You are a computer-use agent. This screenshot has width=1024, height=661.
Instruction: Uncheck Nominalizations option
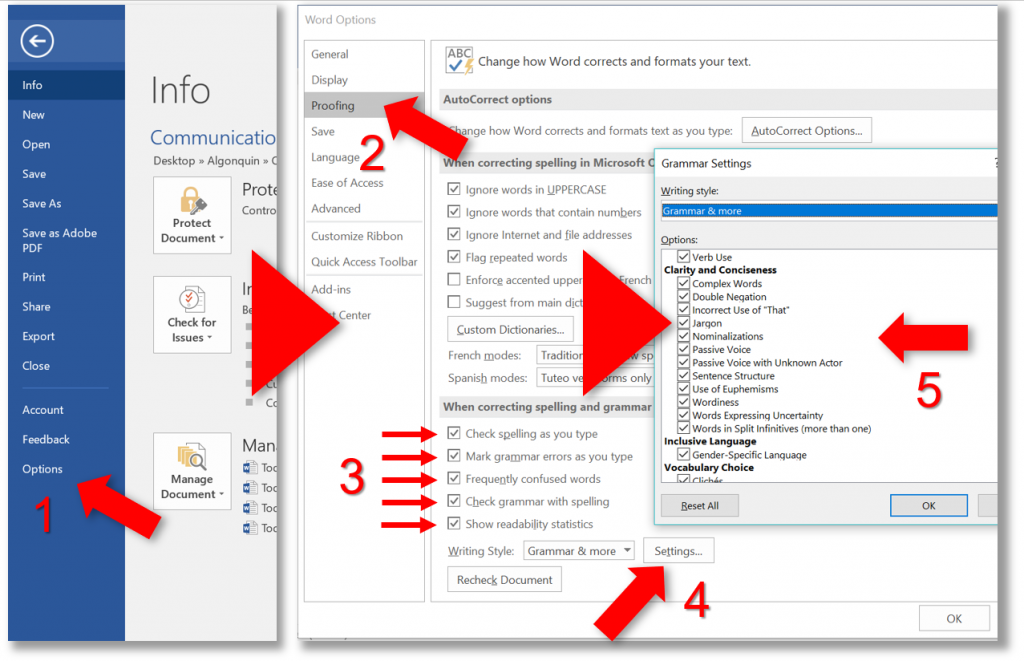[684, 336]
